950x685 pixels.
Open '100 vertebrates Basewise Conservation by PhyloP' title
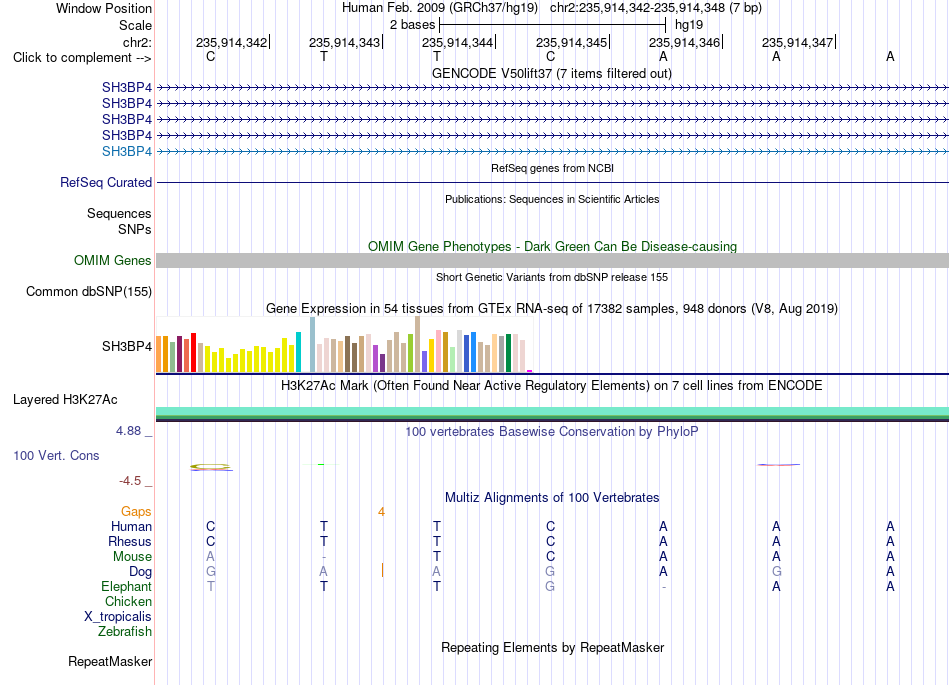[x=552, y=432]
